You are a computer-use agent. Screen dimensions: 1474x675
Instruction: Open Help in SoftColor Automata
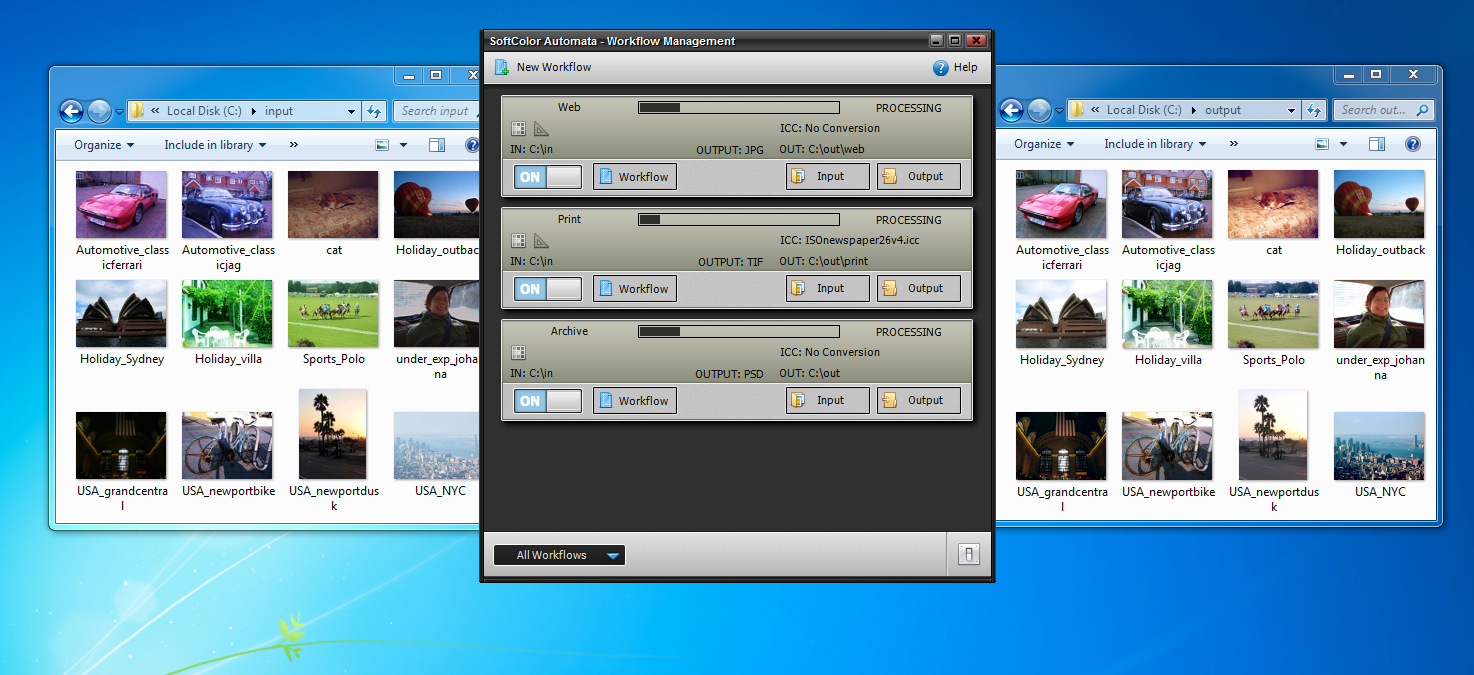pyautogui.click(x=955, y=67)
